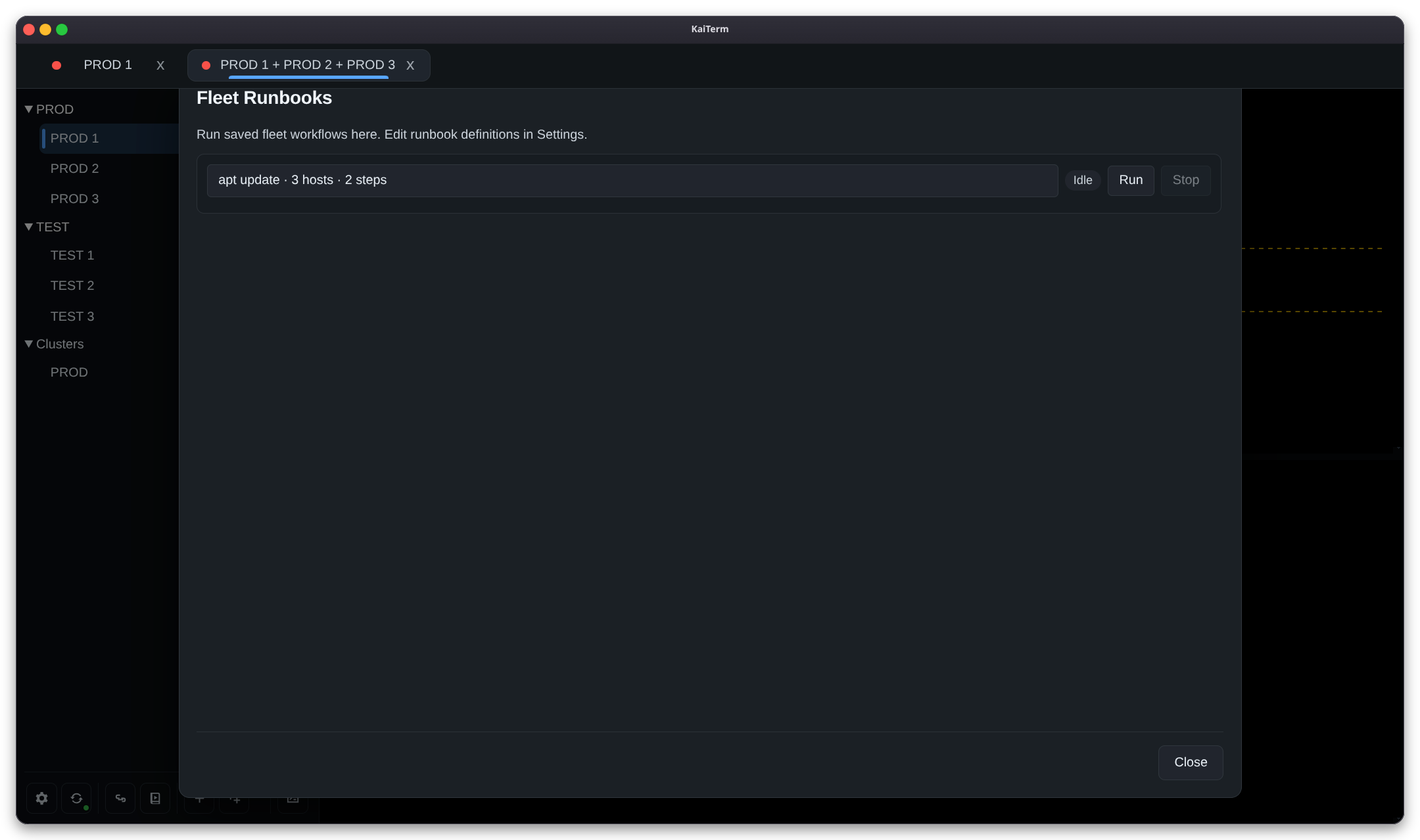
Task: Click the Fleet Runbooks heading
Action: tap(264, 98)
